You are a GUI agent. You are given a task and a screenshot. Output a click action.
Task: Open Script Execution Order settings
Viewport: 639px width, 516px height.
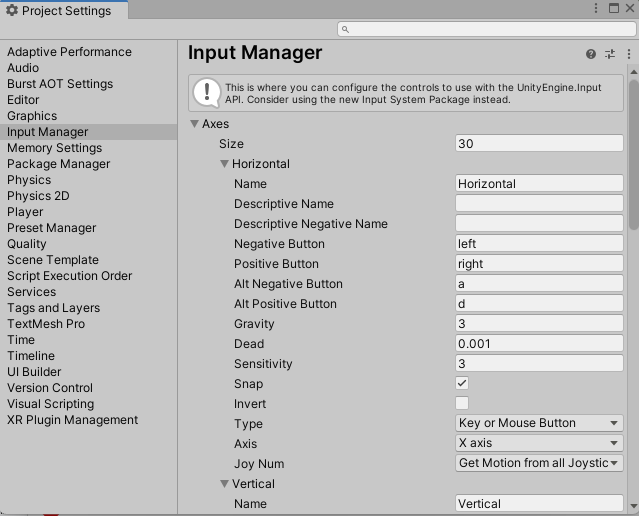[x=69, y=276]
